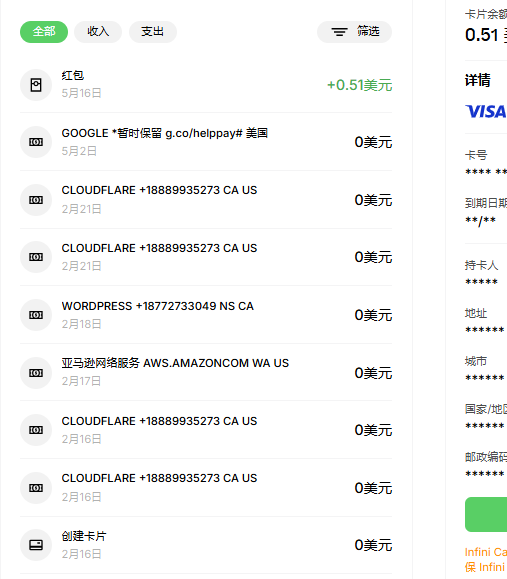Click the orange Infini Card notice text
This screenshot has width=507, height=579.
(x=486, y=559)
